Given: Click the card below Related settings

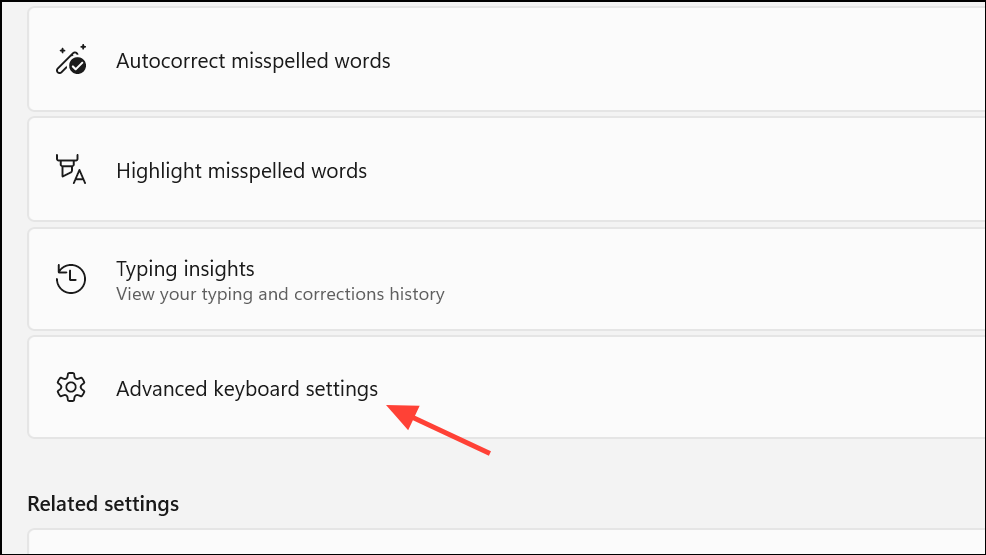Looking at the screenshot, I should coord(500,542).
